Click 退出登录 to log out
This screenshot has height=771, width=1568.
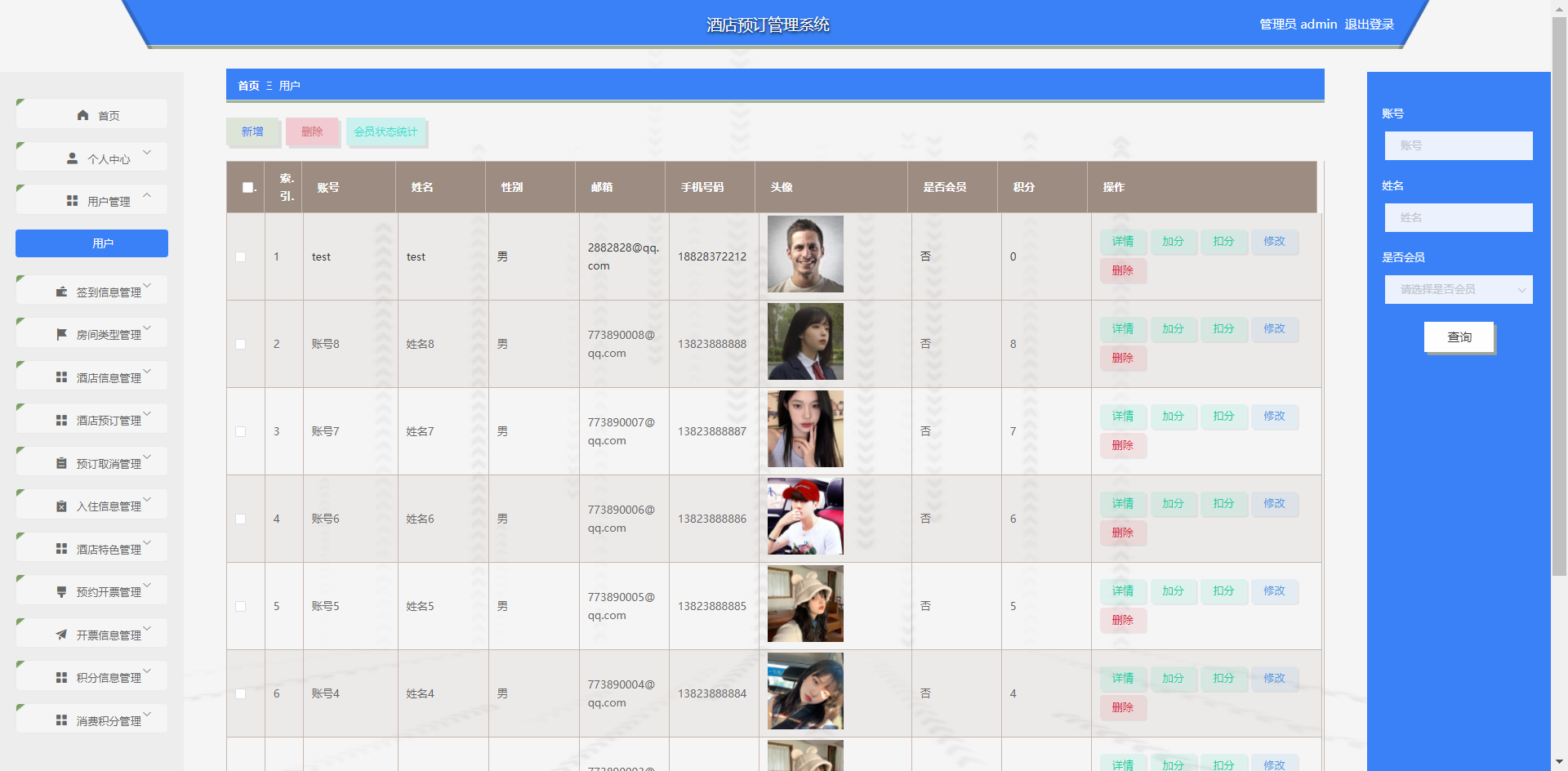point(1369,25)
